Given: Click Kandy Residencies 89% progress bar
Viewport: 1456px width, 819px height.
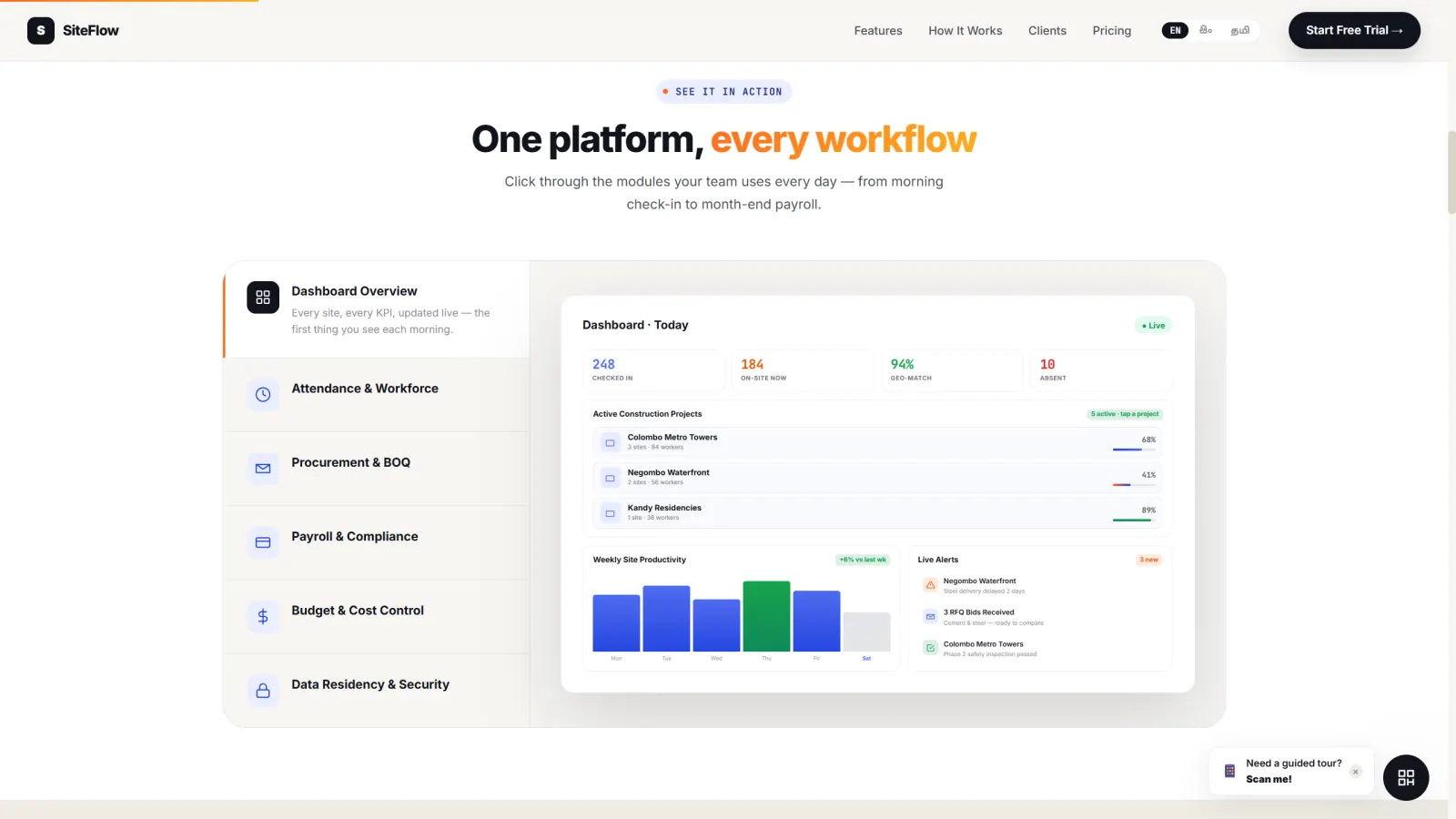Looking at the screenshot, I should pyautogui.click(x=1134, y=520).
